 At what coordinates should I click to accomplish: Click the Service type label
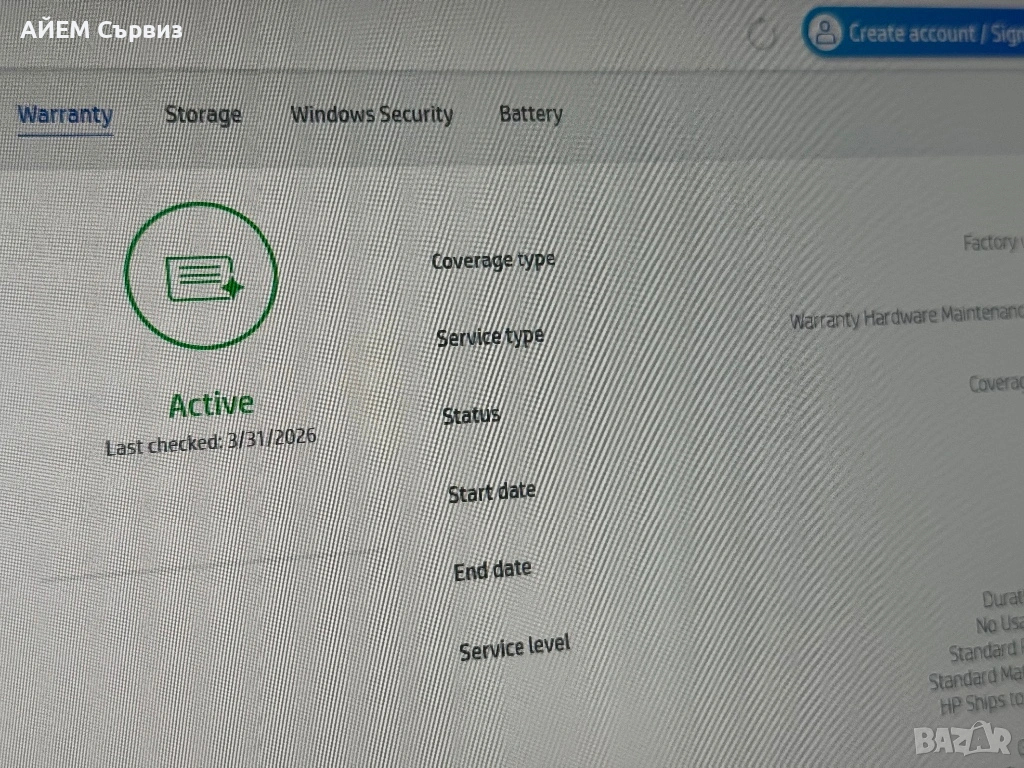pos(490,337)
